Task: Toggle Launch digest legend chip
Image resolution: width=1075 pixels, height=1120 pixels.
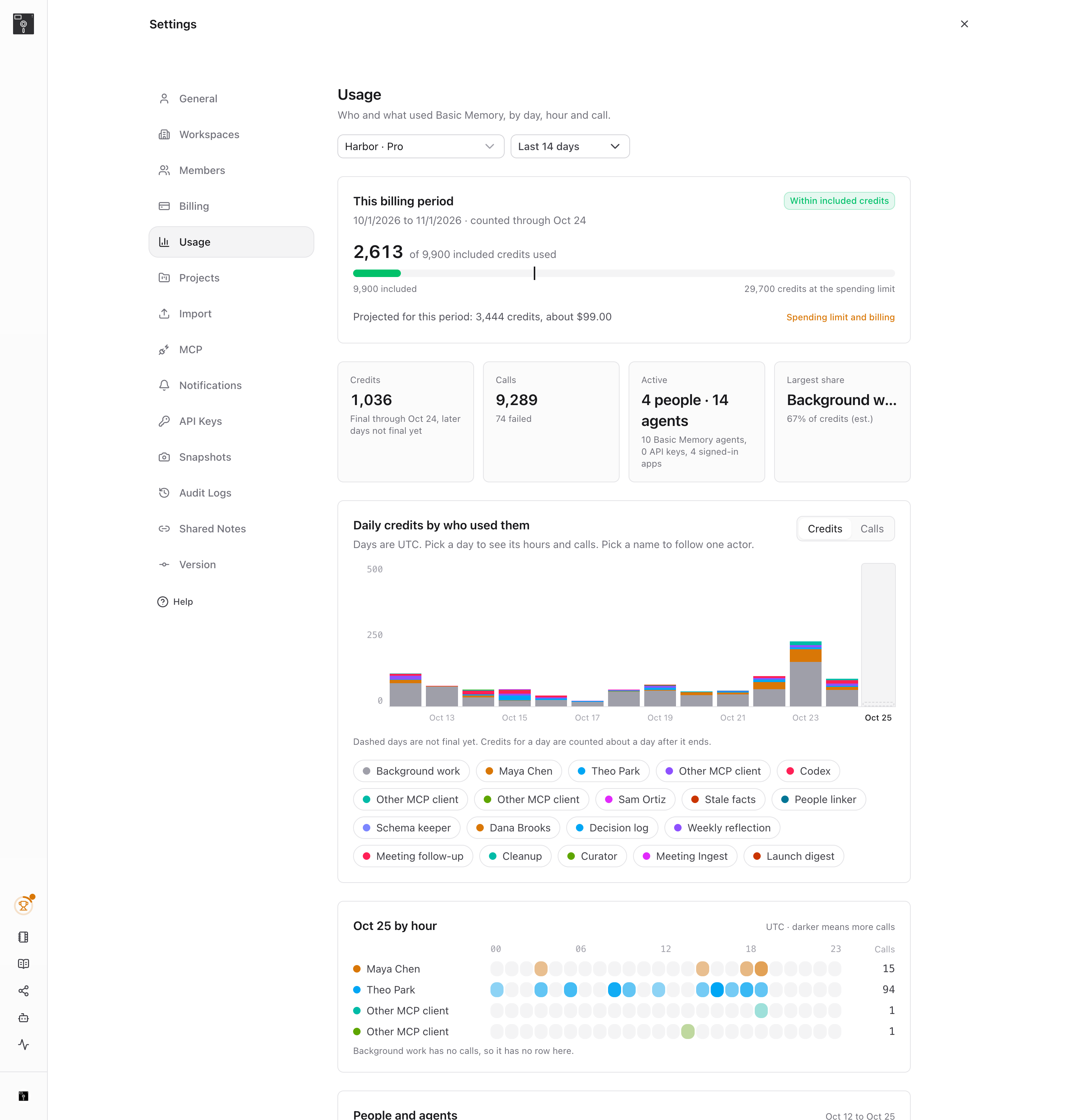Action: pos(794,856)
